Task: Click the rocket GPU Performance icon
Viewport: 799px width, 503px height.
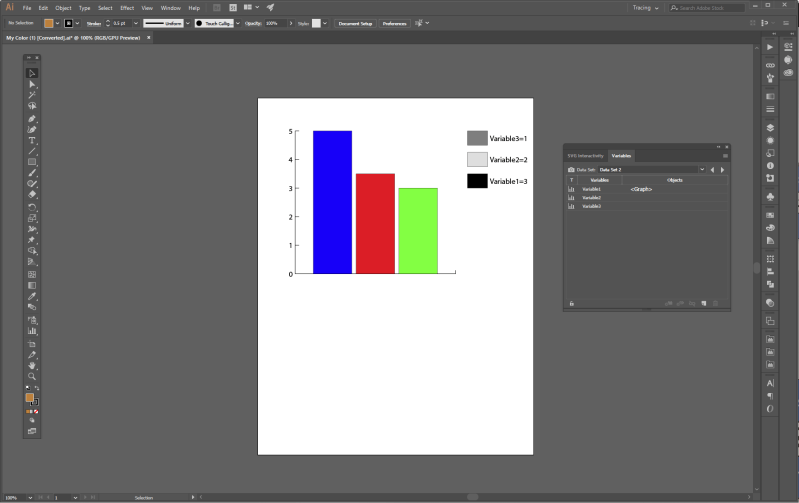Action: coord(271,8)
